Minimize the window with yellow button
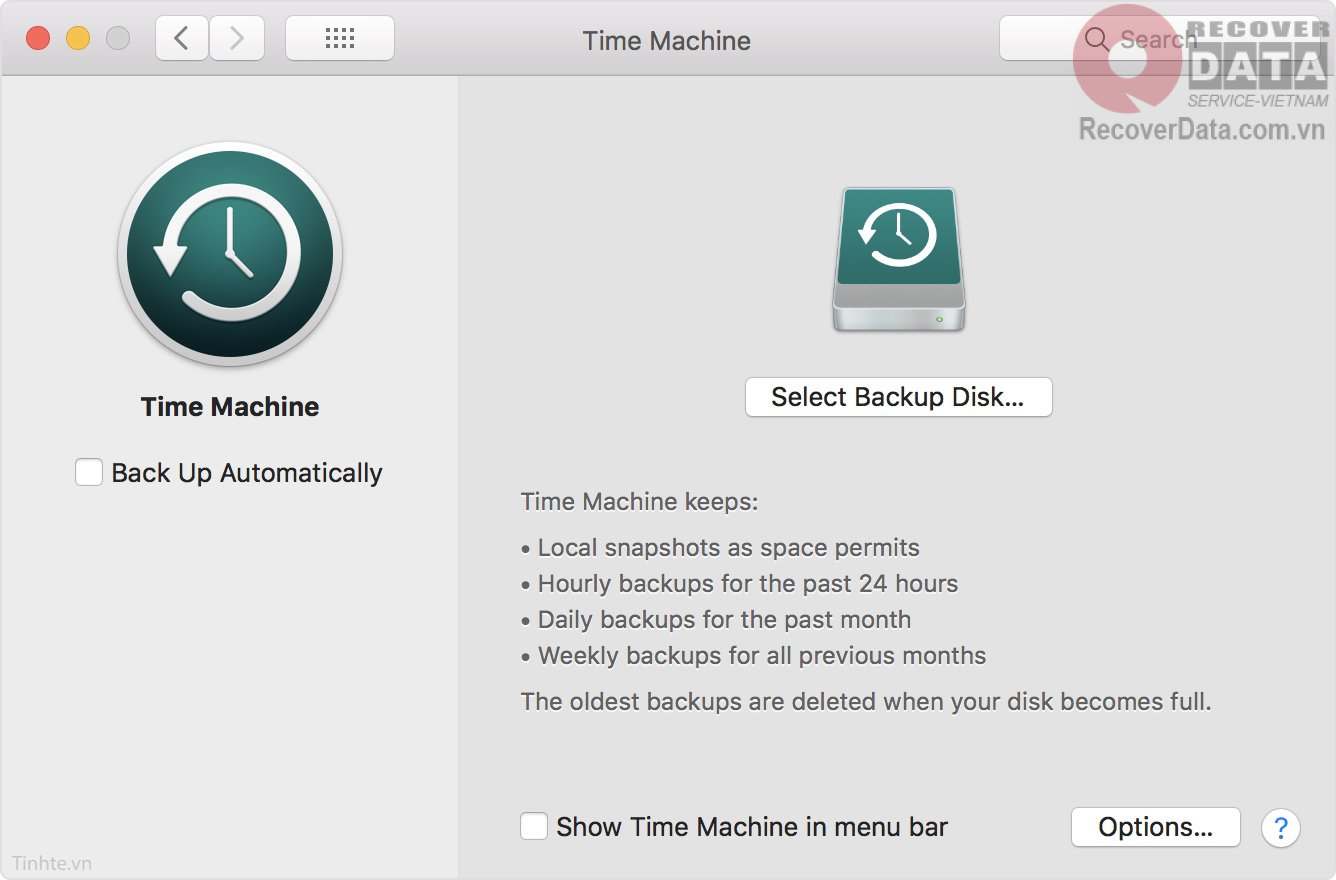 tap(78, 39)
